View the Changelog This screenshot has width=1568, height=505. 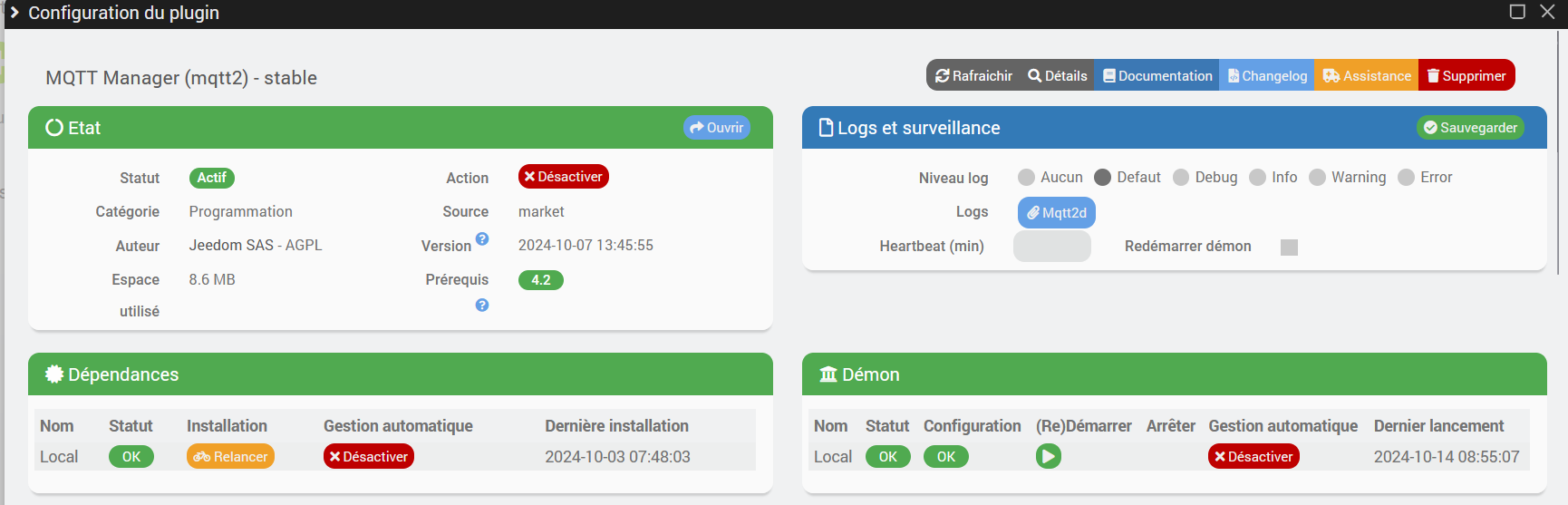click(1266, 76)
